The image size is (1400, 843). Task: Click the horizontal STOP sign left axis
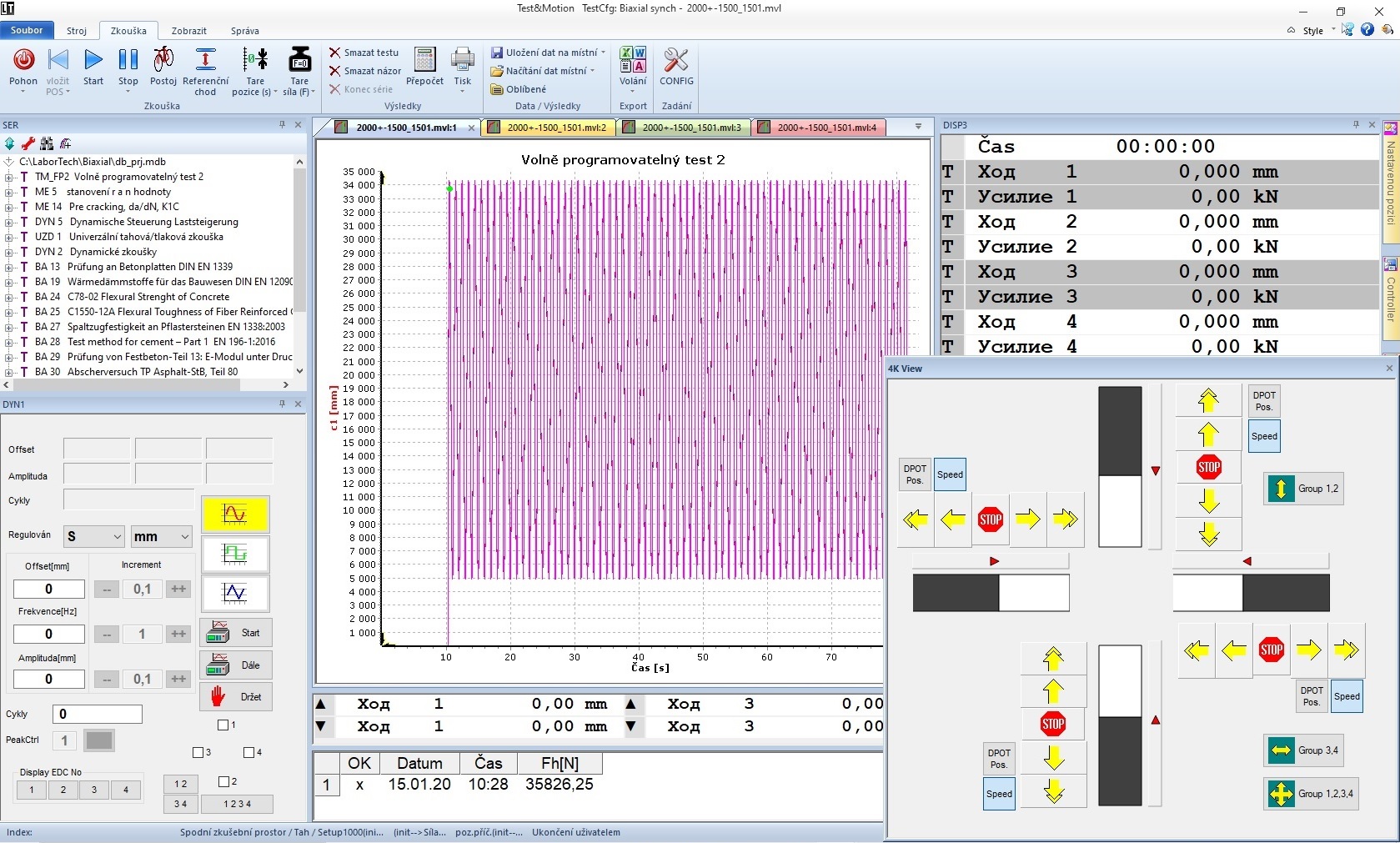click(x=991, y=519)
